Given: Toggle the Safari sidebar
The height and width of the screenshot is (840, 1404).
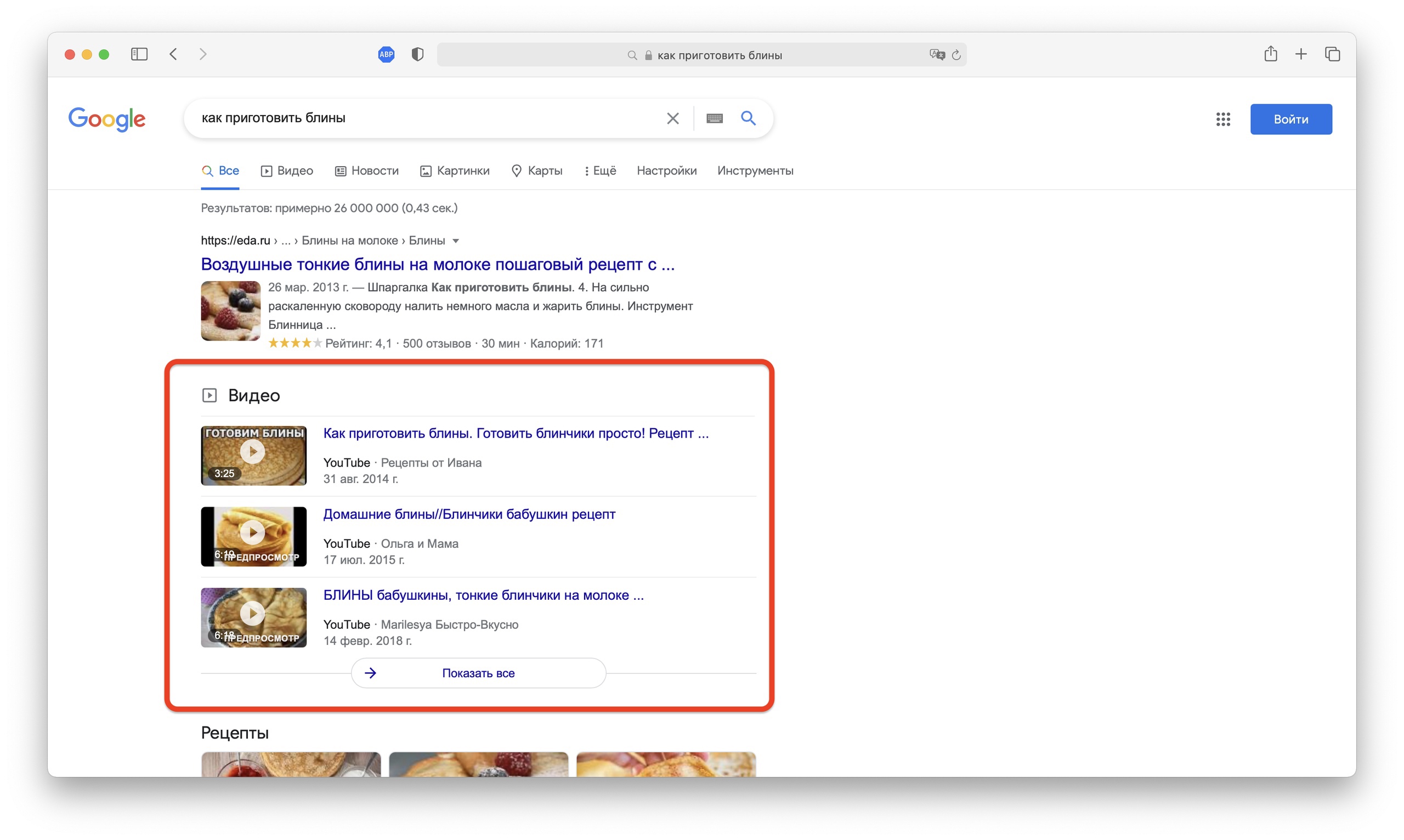Looking at the screenshot, I should [139, 54].
